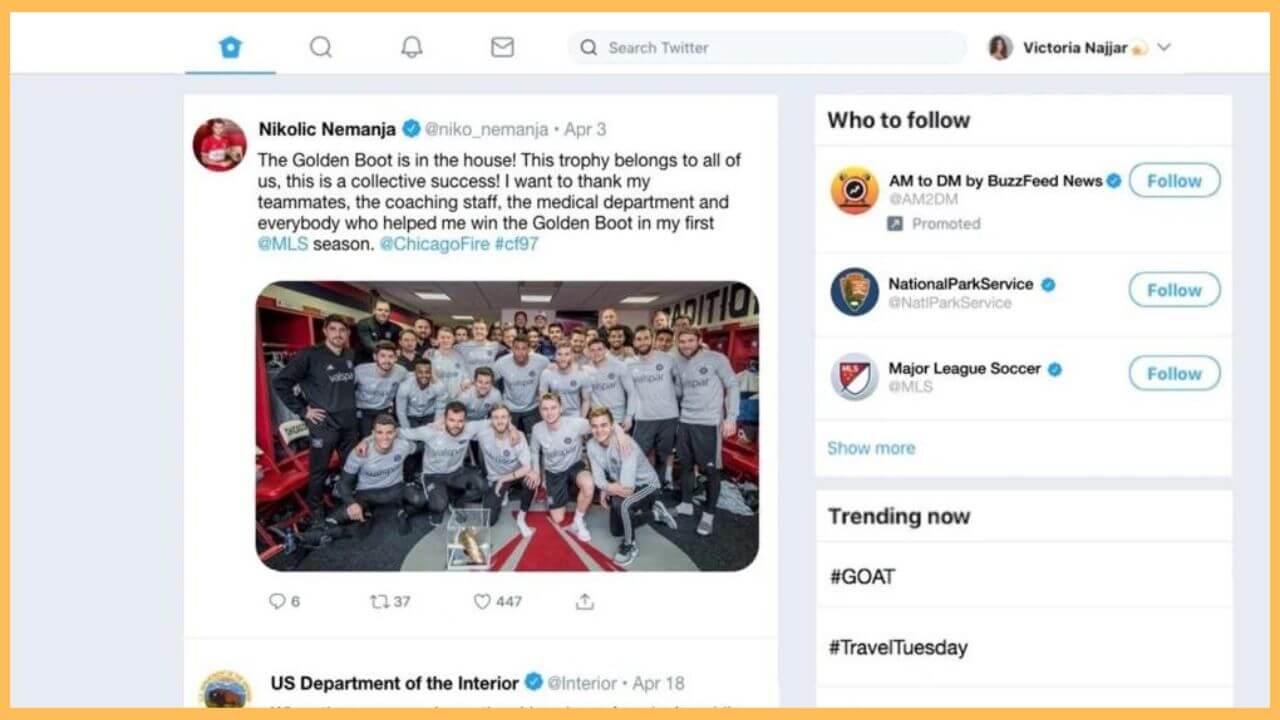The width and height of the screenshot is (1280, 720).
Task: Open the Major League Soccer avatar icon
Action: coord(854,377)
